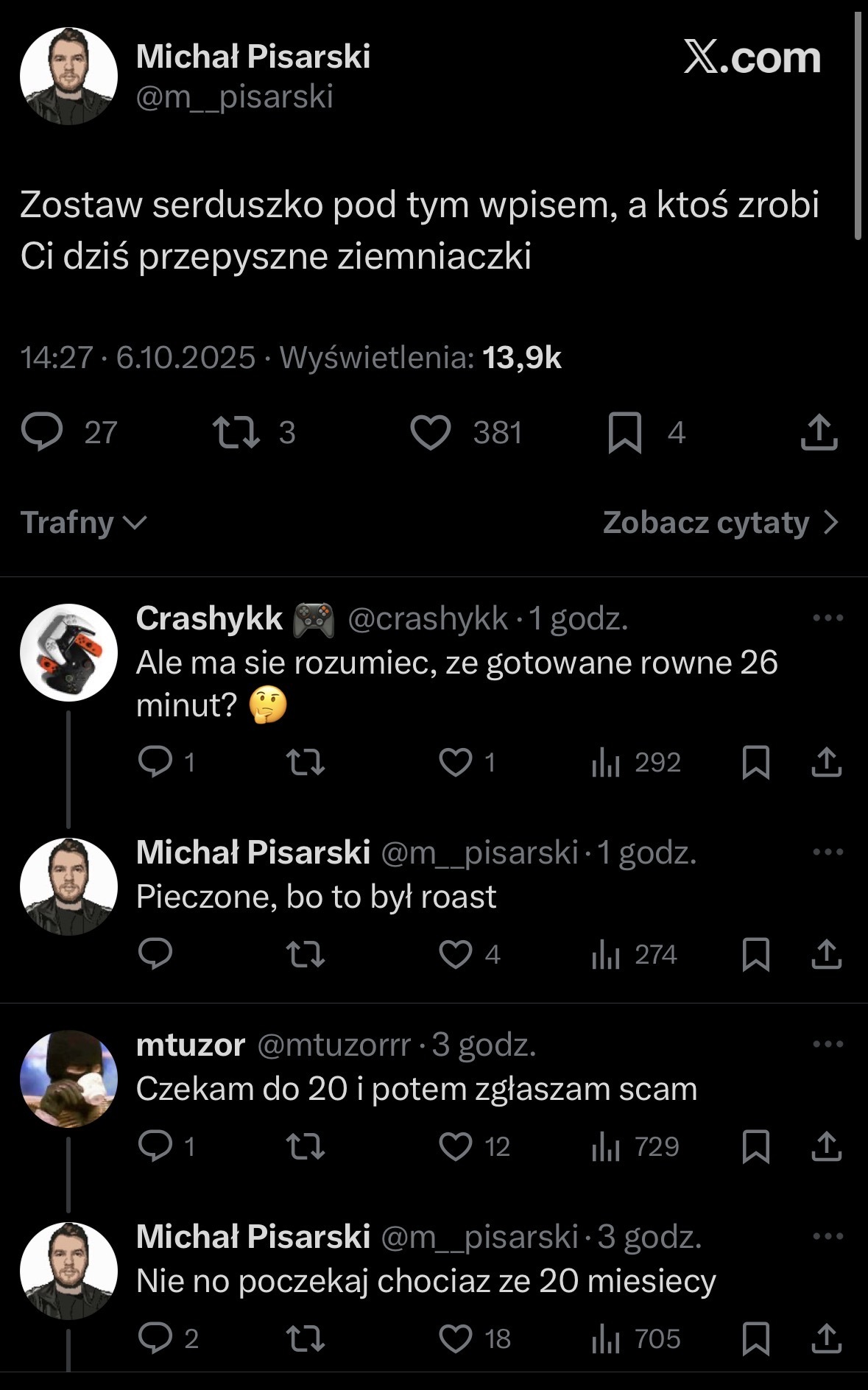Viewport: 868px width, 1390px height.
Task: Like the 'Pieczone, bo to był roast' reply
Action: [x=456, y=954]
